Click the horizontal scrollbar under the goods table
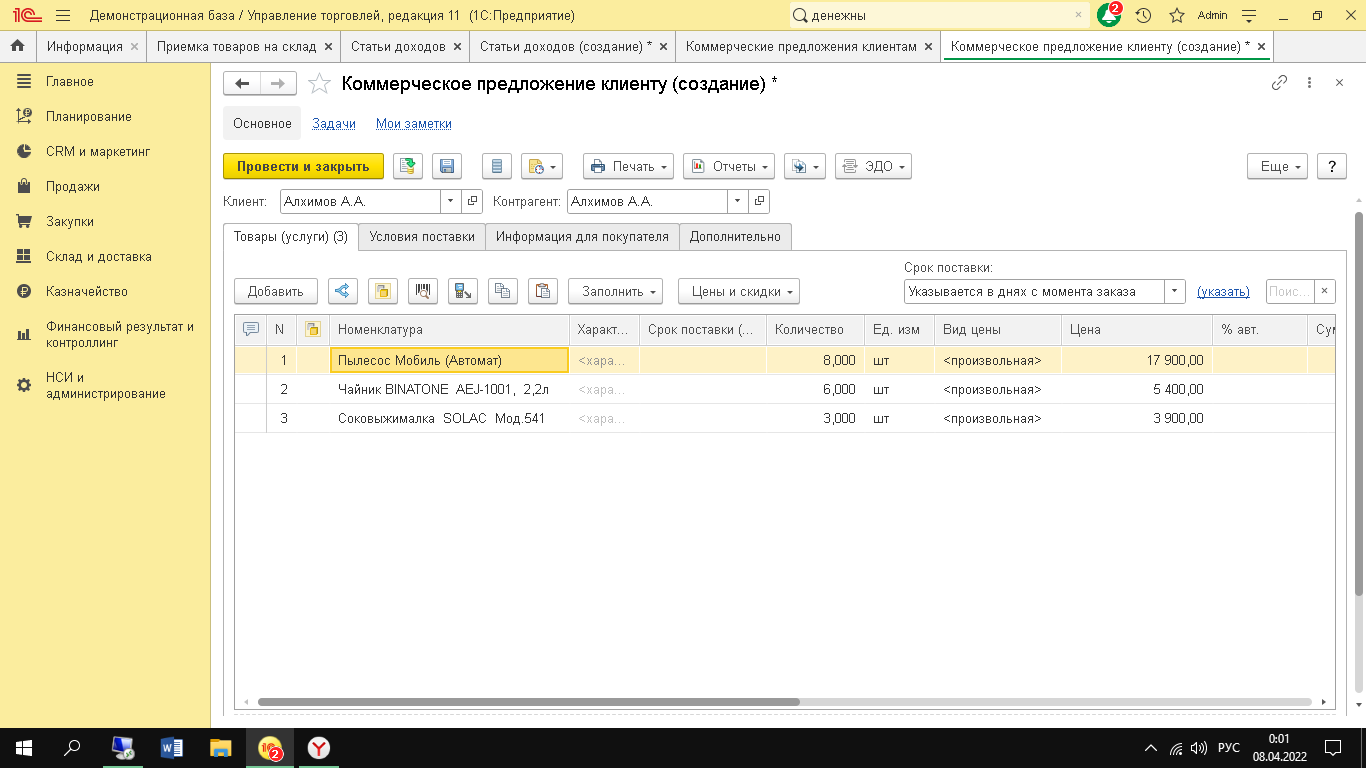 click(x=528, y=702)
